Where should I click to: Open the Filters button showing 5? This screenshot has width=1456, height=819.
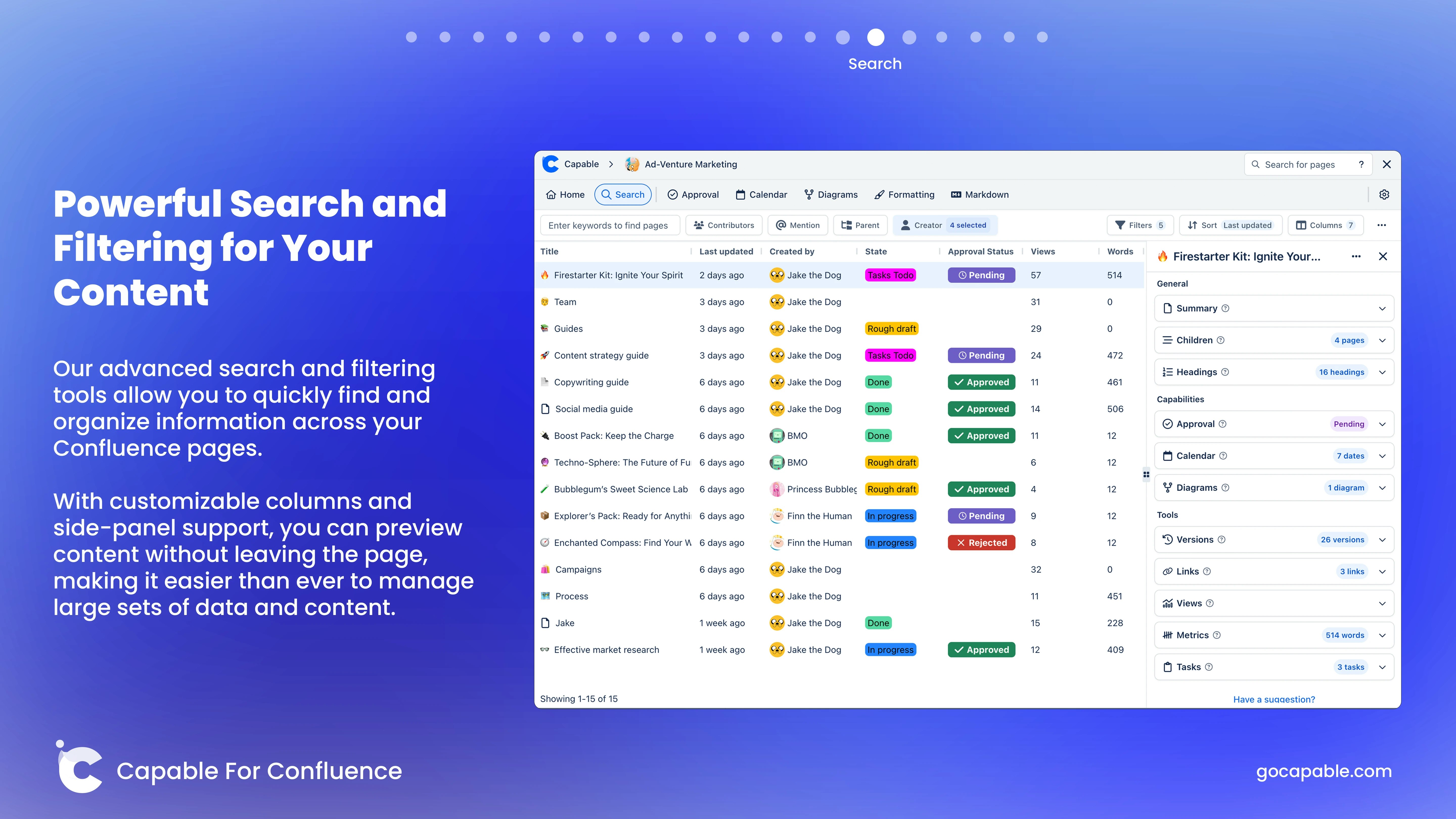pos(1140,225)
